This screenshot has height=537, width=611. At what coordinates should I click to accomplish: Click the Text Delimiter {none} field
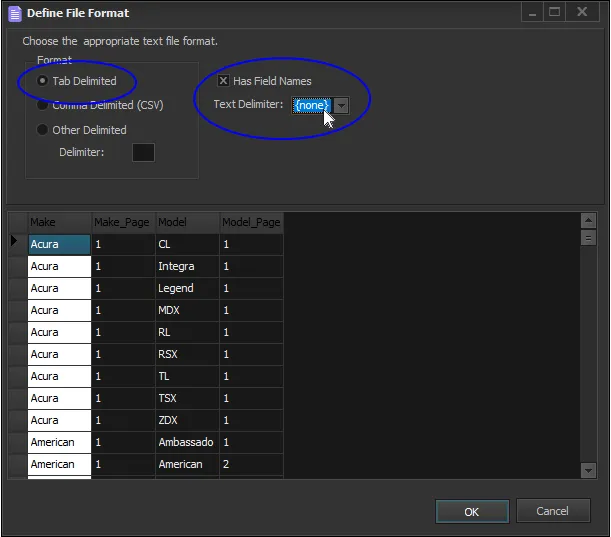pyautogui.click(x=311, y=105)
